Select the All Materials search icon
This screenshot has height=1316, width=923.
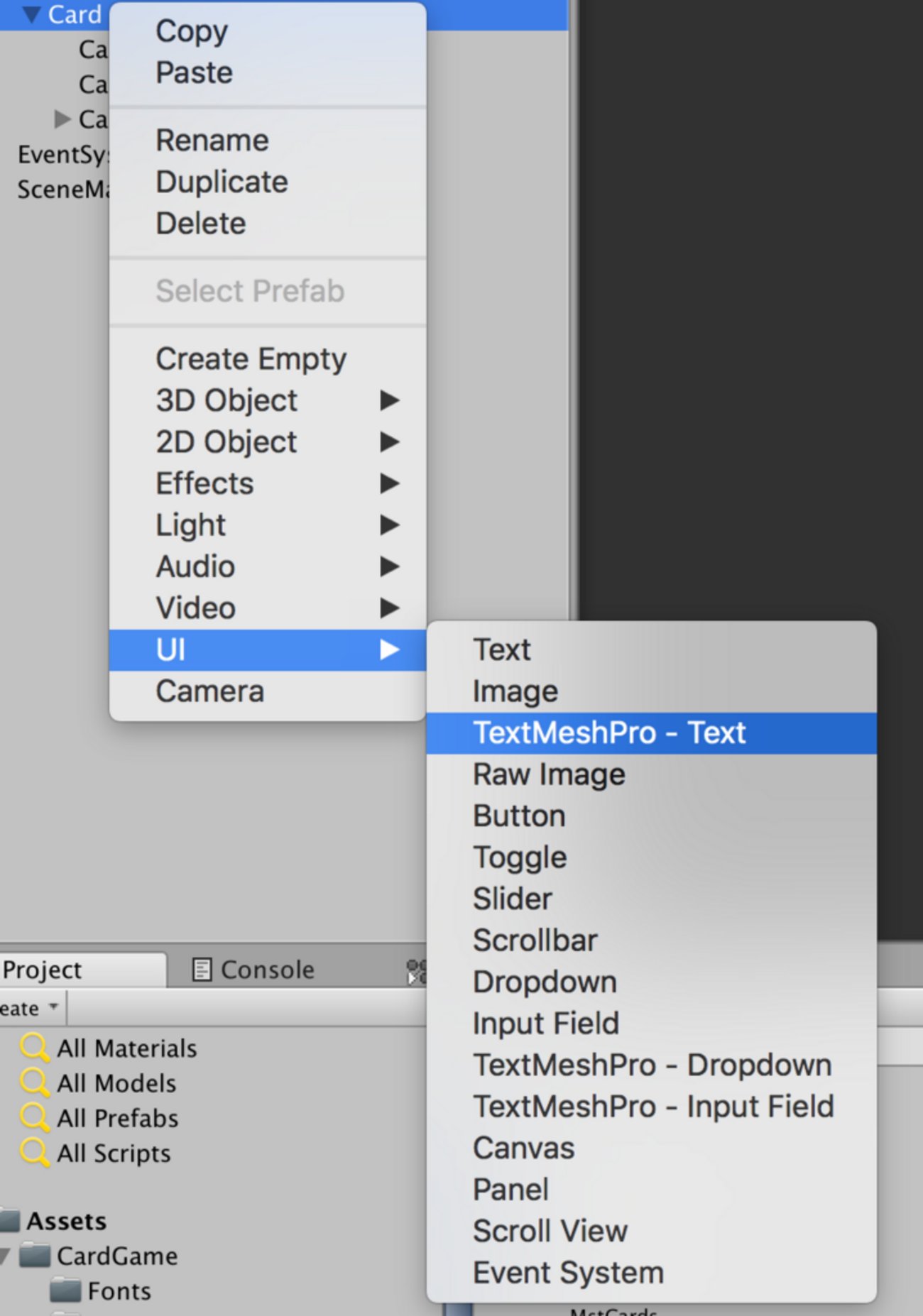pyautogui.click(x=33, y=1048)
